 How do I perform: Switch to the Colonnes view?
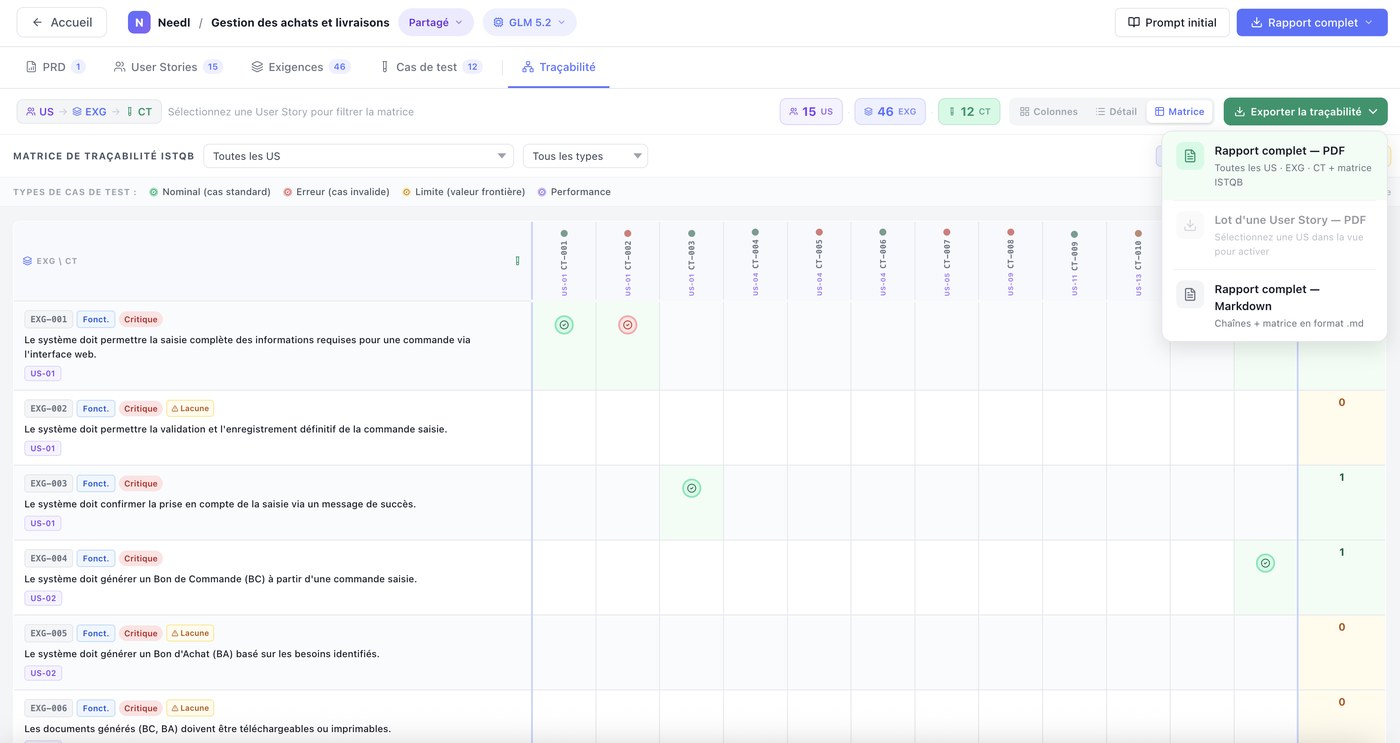tap(1048, 112)
